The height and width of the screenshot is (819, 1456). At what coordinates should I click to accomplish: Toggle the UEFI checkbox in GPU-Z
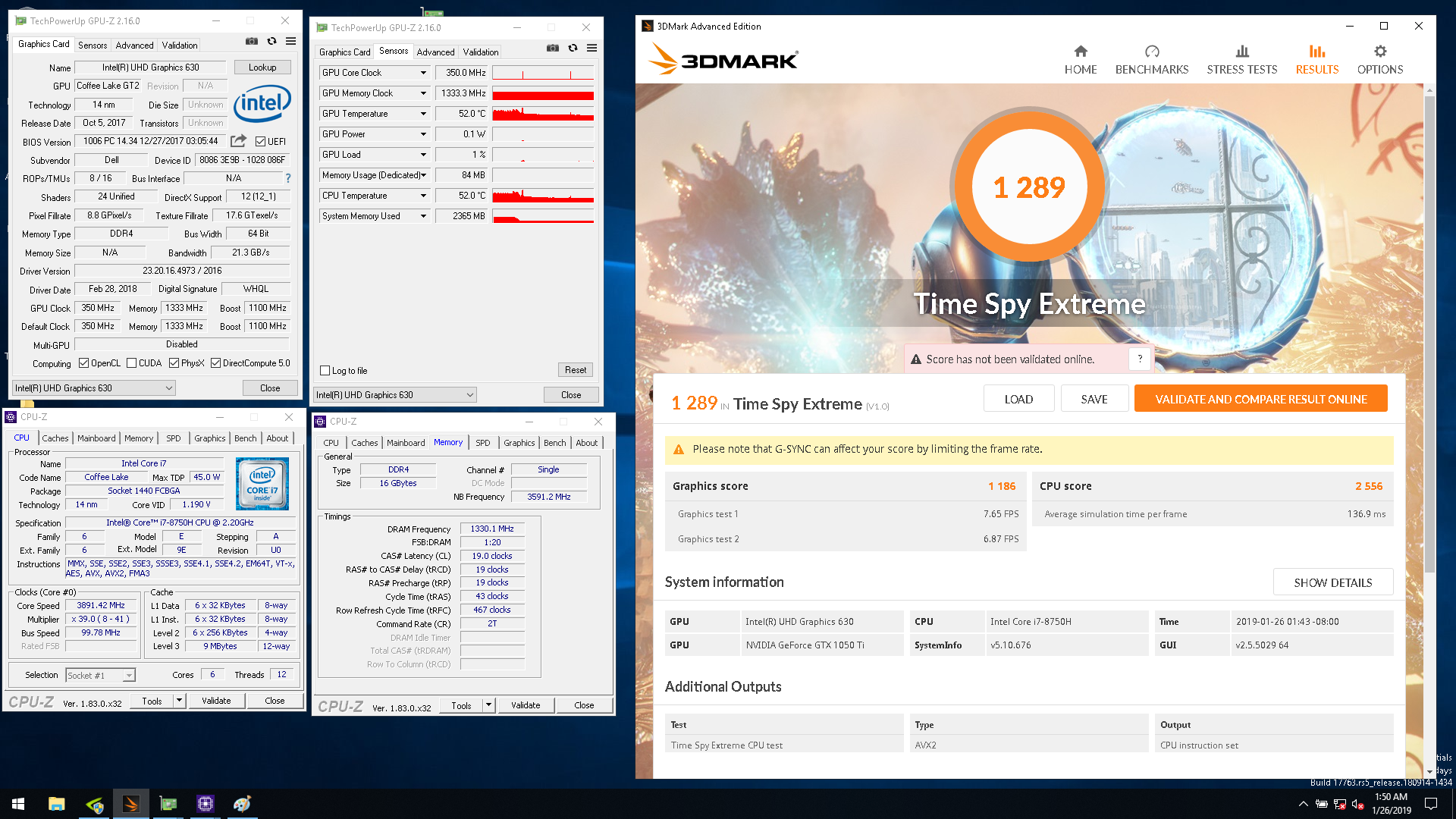[x=260, y=142]
